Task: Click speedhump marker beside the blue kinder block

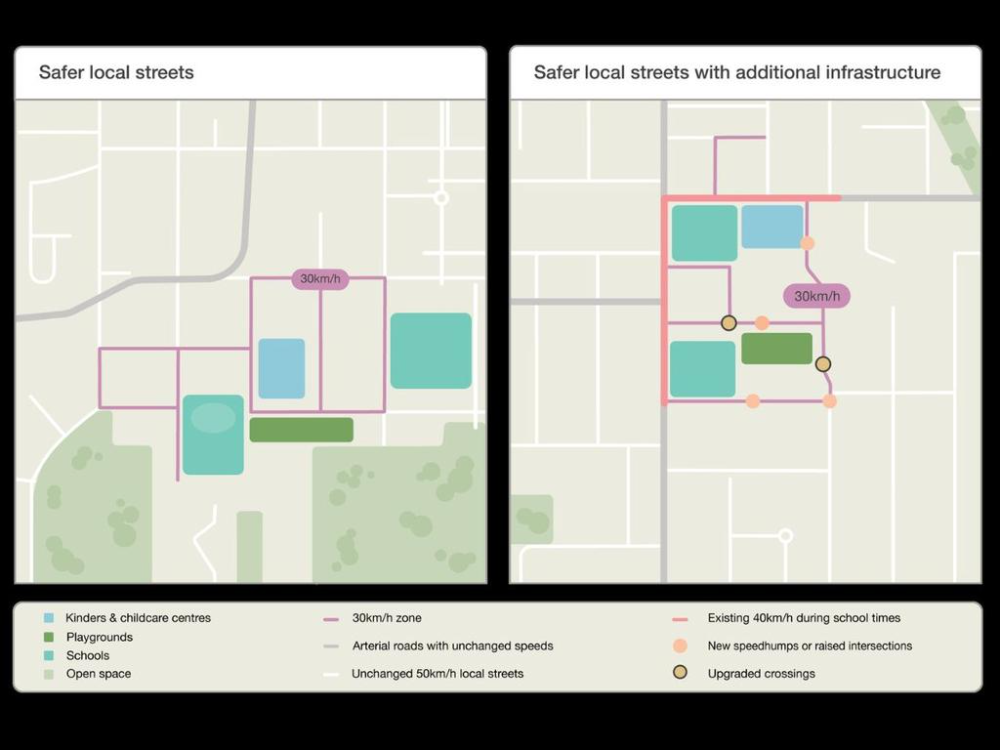Action: [x=807, y=242]
